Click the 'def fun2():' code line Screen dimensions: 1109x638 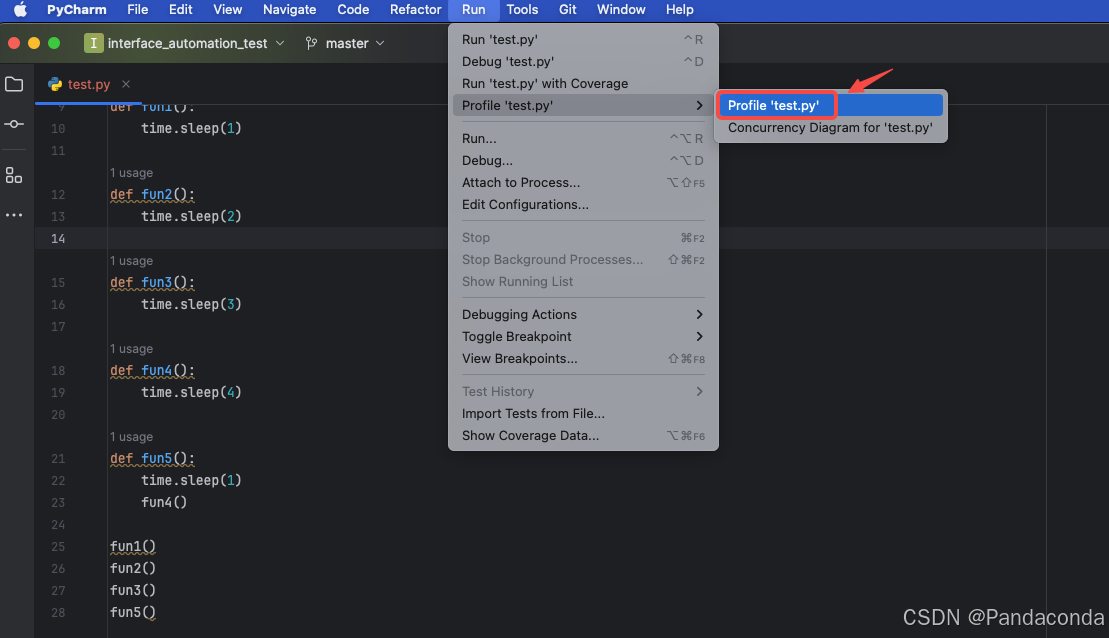[x=152, y=195]
